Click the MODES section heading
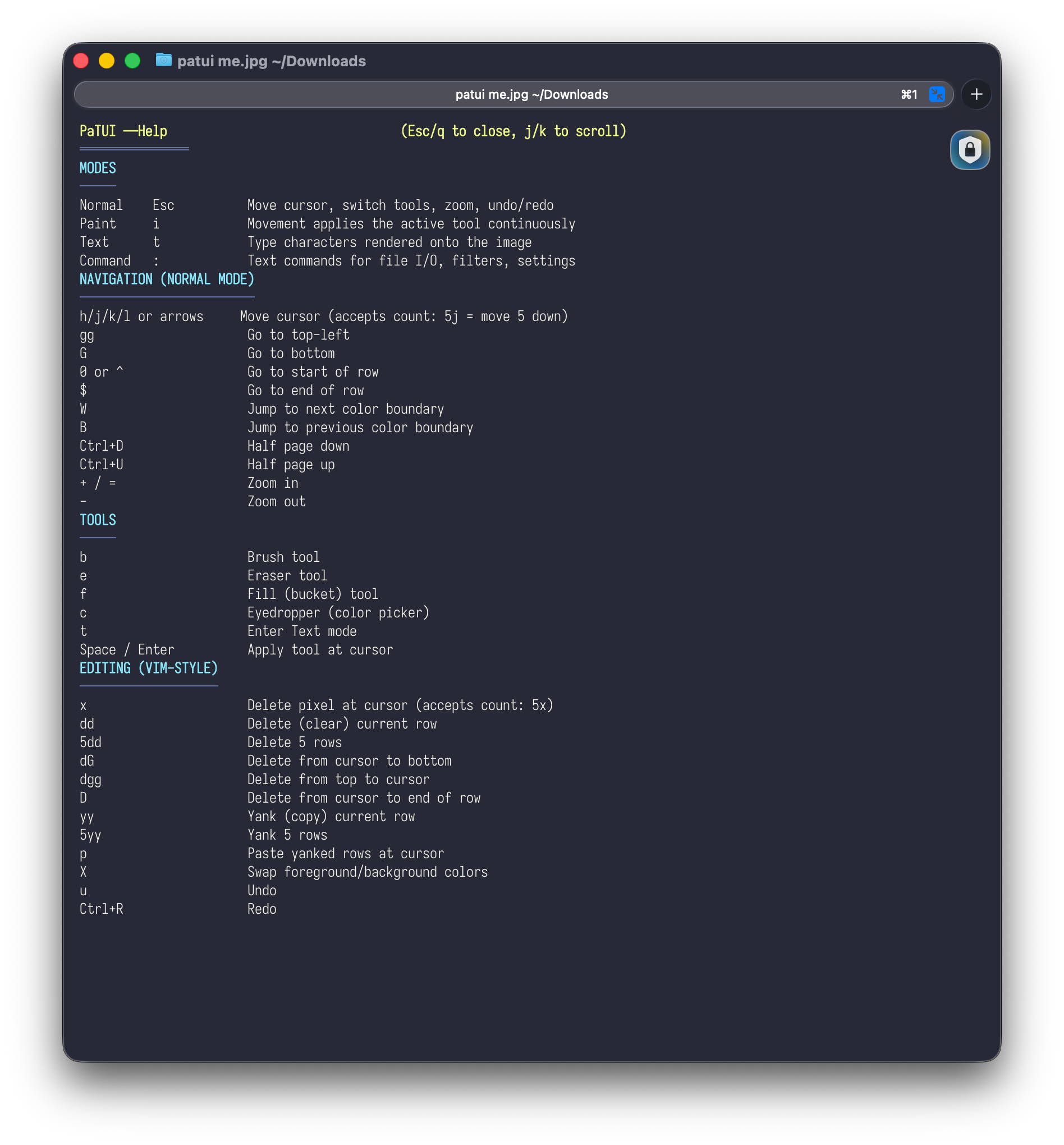Viewport: 1064px width, 1145px height. pos(98,168)
